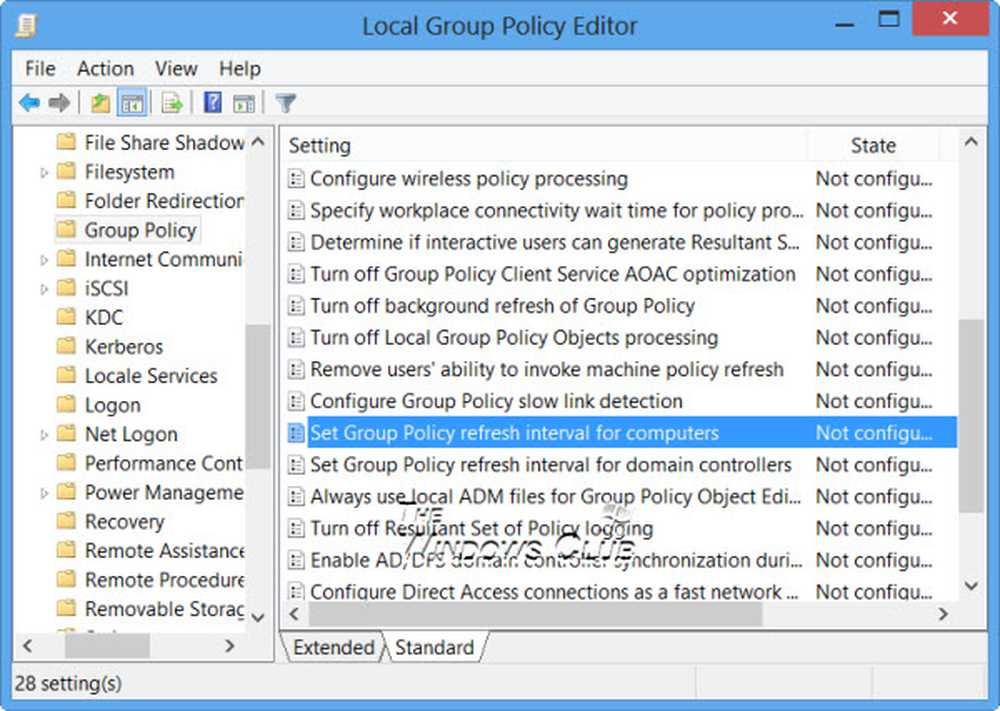Click the settings list vertical scrollbar down arrow
1000x711 pixels.
tap(970, 587)
